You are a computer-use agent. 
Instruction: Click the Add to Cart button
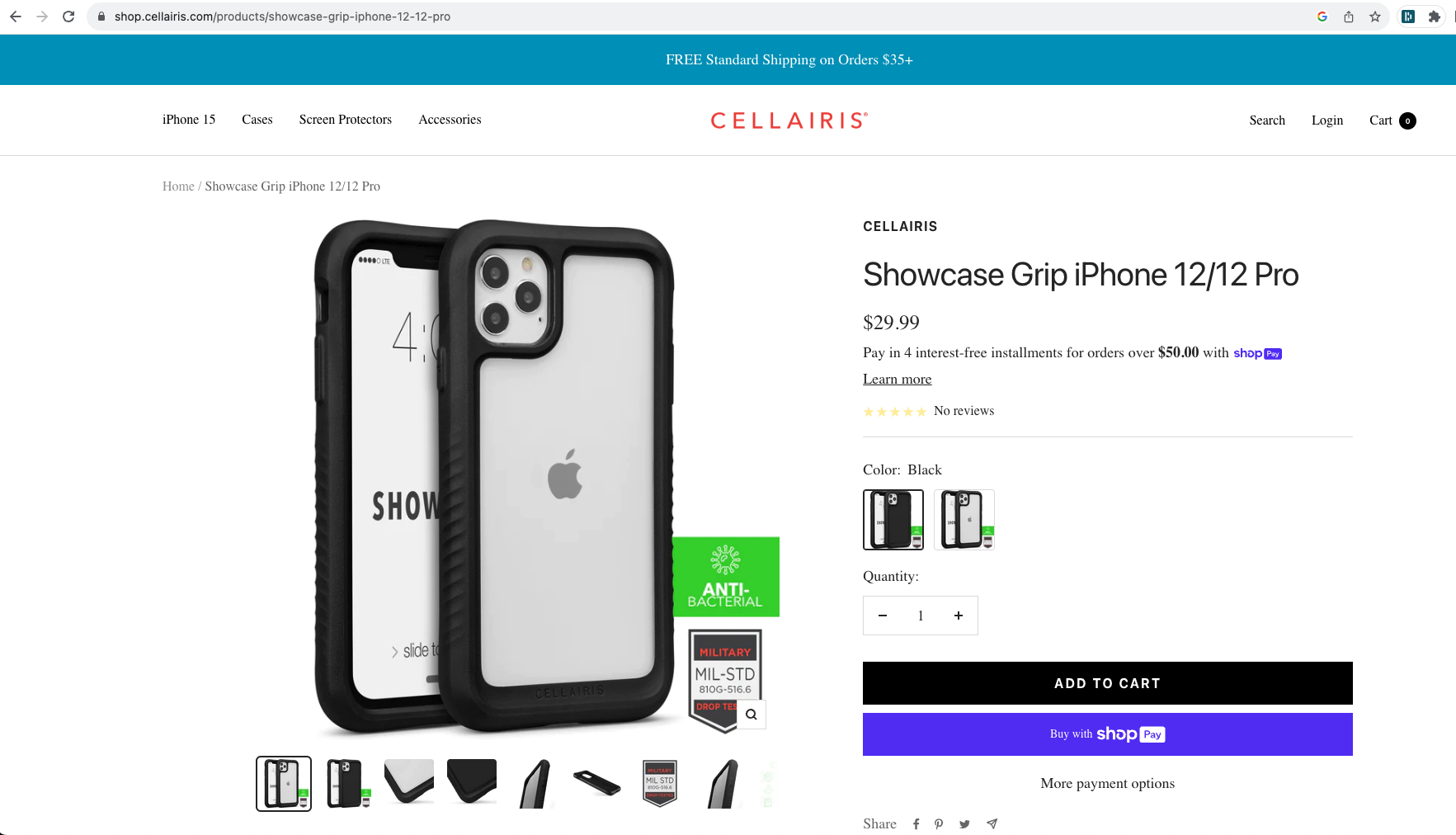(x=1107, y=683)
